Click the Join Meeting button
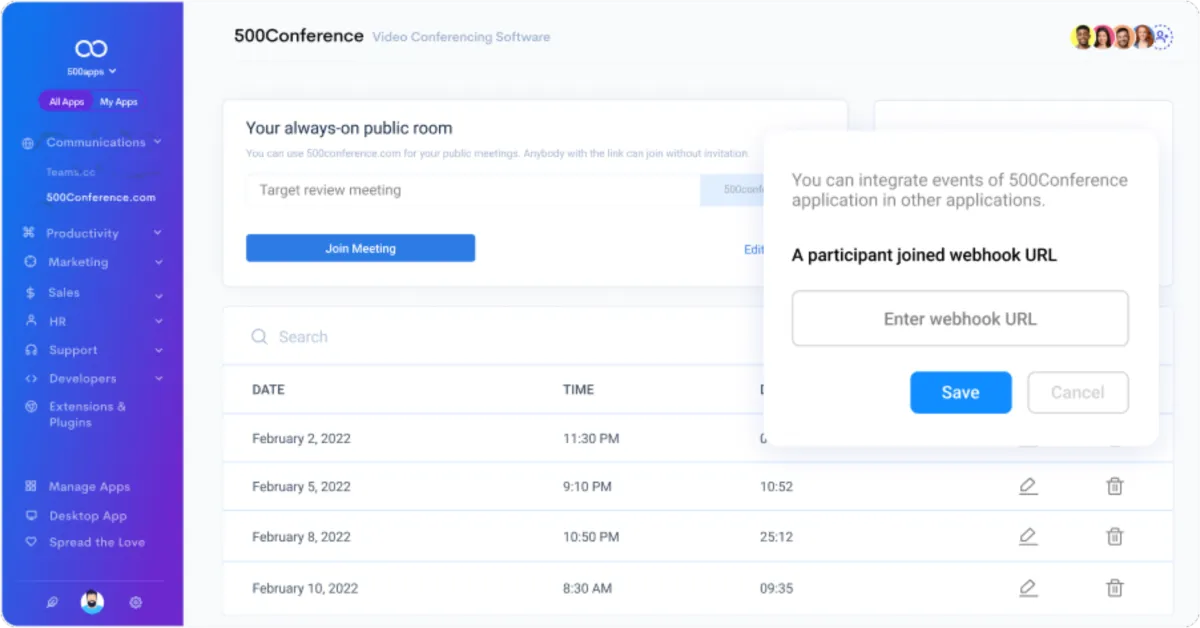 click(x=360, y=248)
